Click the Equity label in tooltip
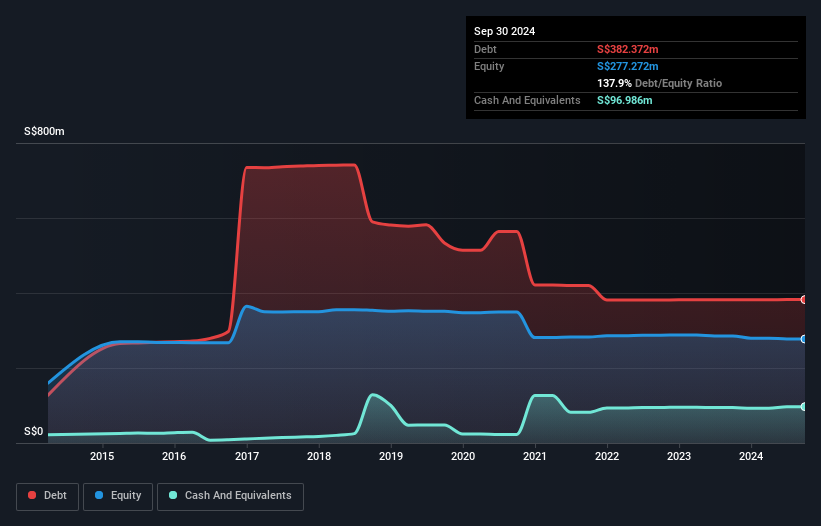 pos(489,66)
